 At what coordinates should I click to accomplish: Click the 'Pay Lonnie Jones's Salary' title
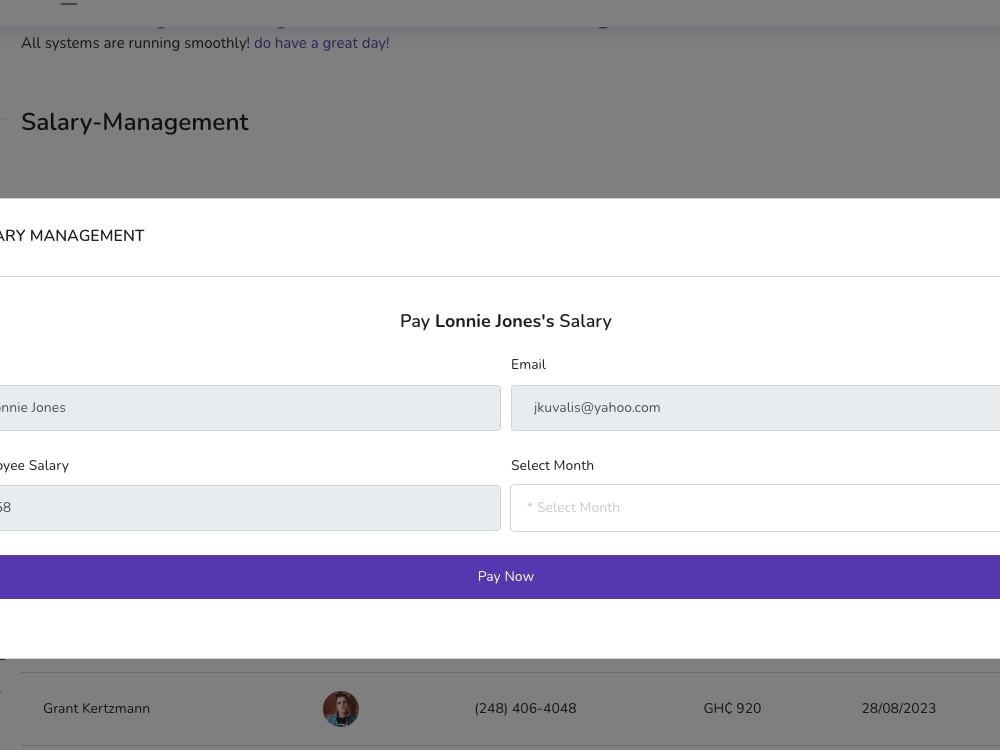coord(506,321)
